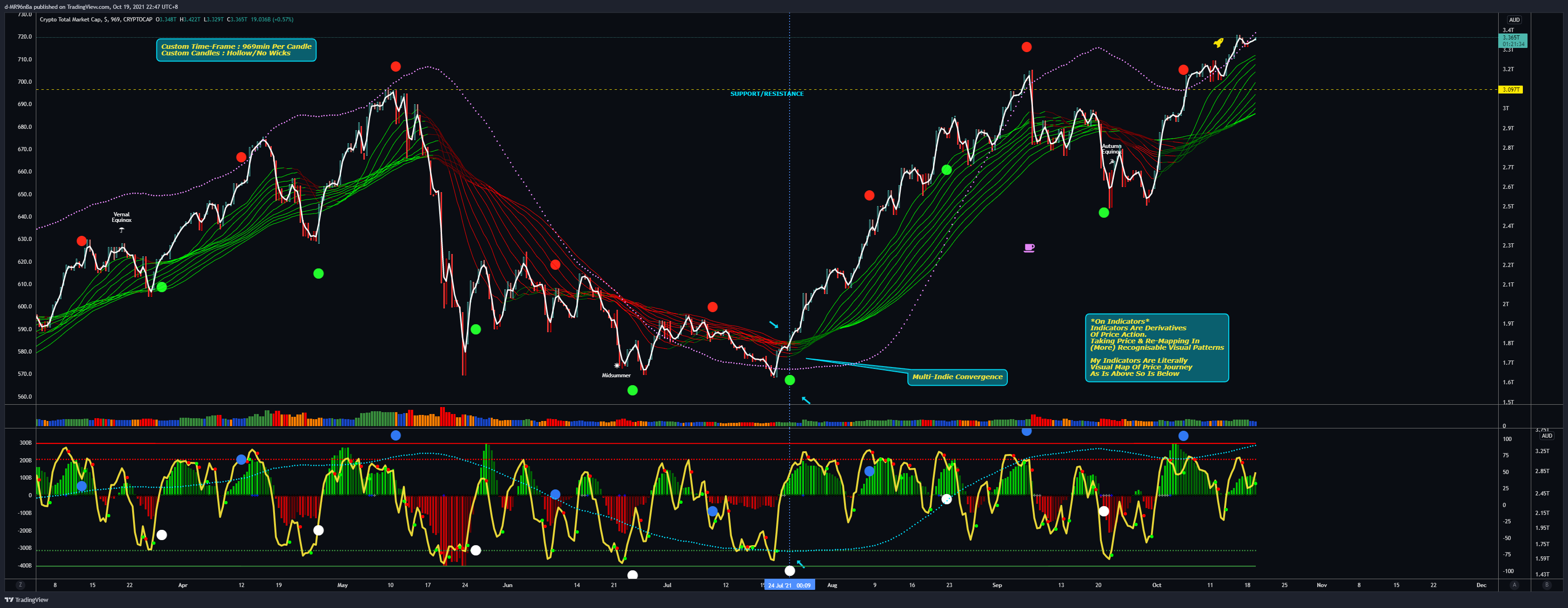Click the +0.57% change value in the header
The height and width of the screenshot is (608, 1568).
coord(283,20)
